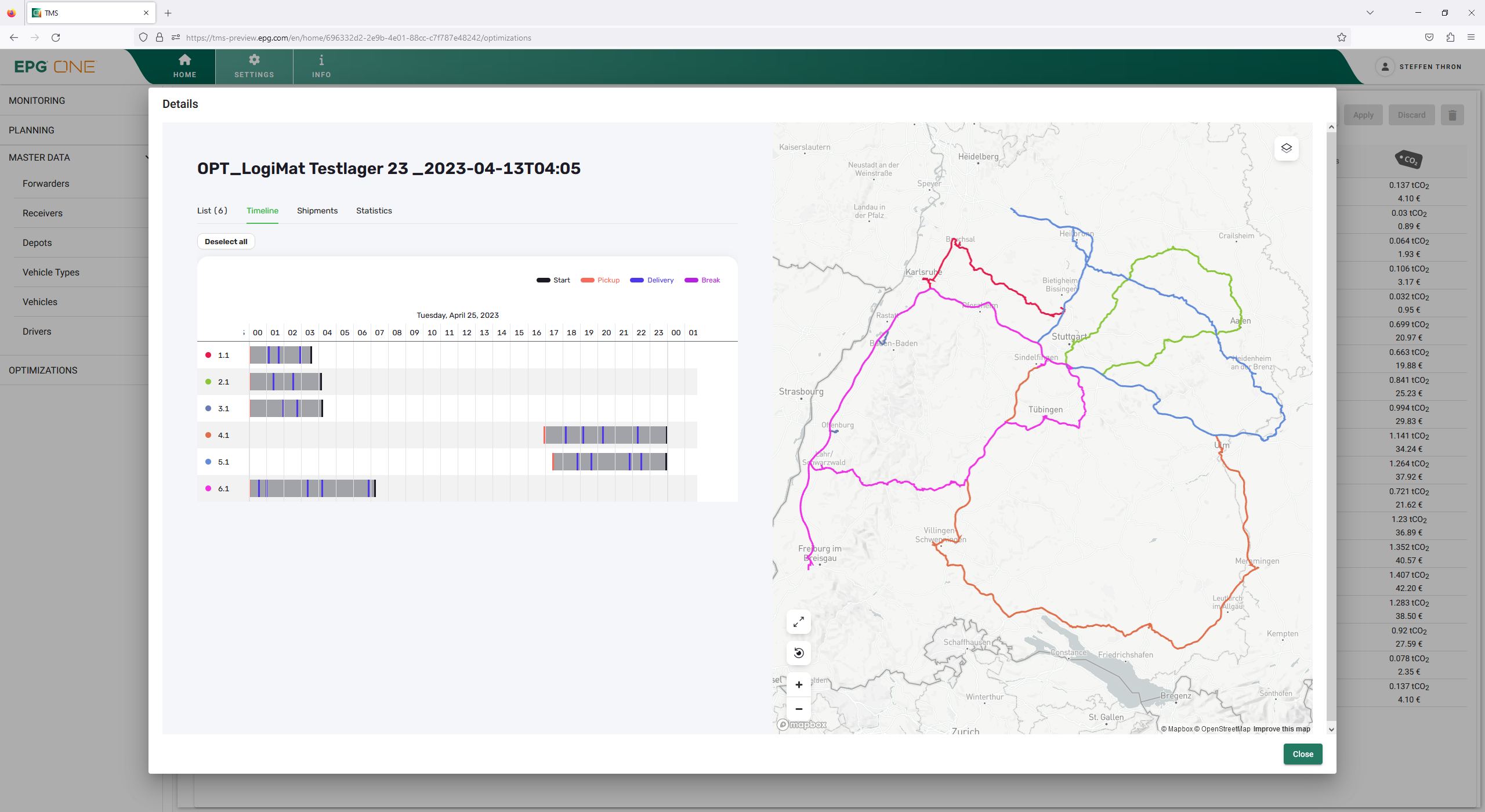
Task: Open Firefox list all tabs dropdown
Action: pos(1370,13)
